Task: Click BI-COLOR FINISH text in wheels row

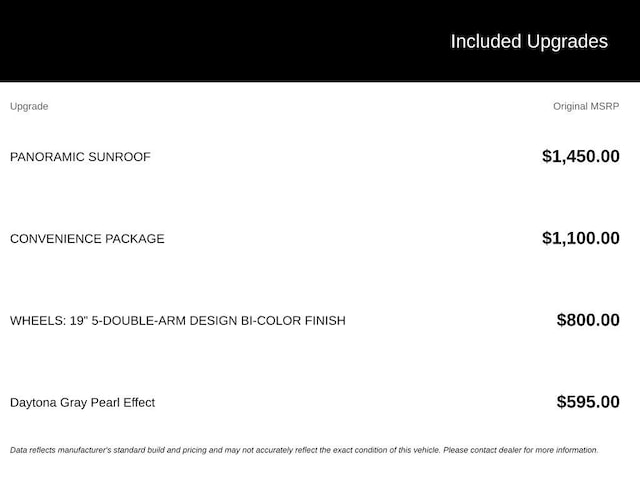Action: point(293,321)
